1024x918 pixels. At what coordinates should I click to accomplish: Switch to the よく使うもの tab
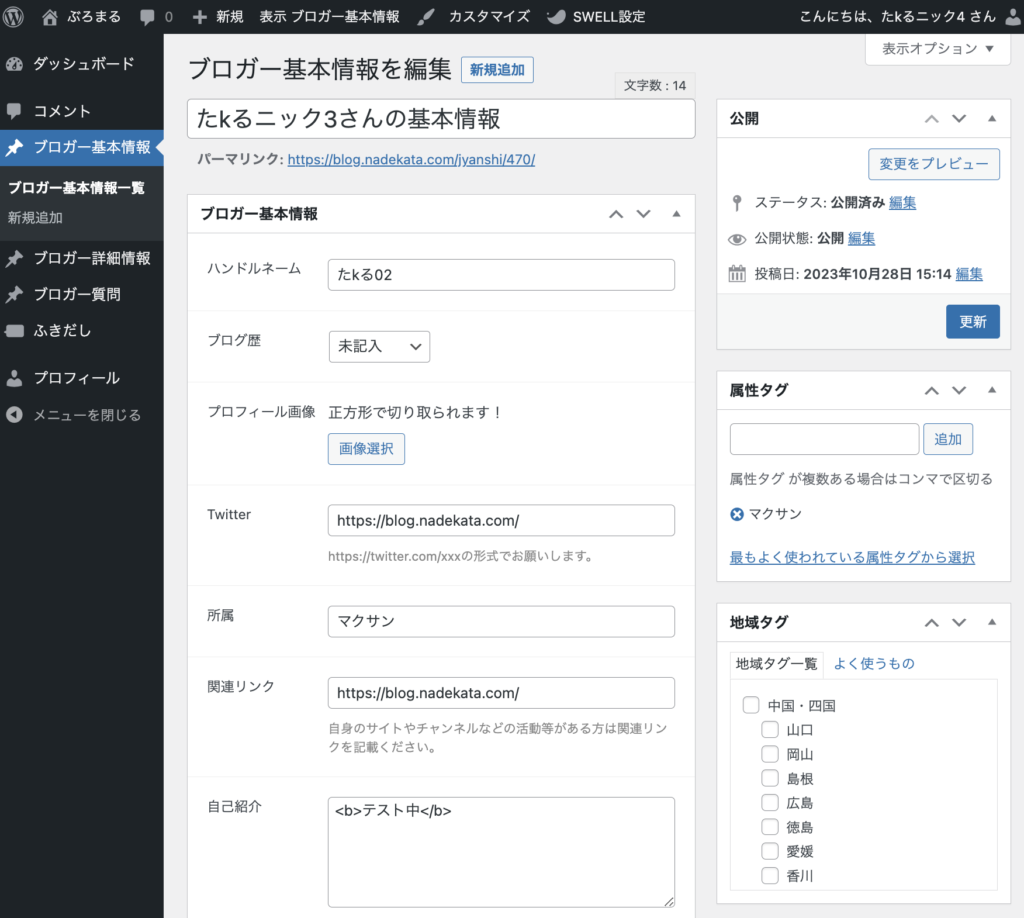click(x=874, y=663)
